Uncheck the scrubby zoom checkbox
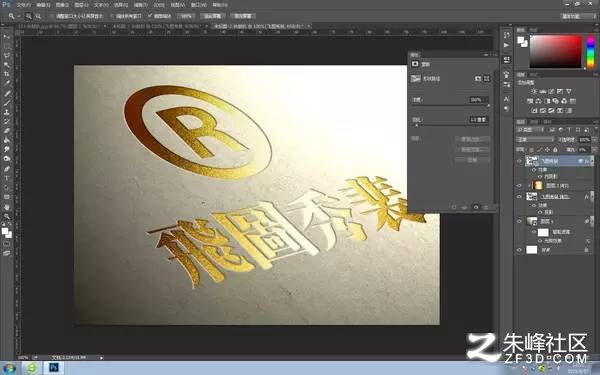The image size is (600, 375). 150,16
